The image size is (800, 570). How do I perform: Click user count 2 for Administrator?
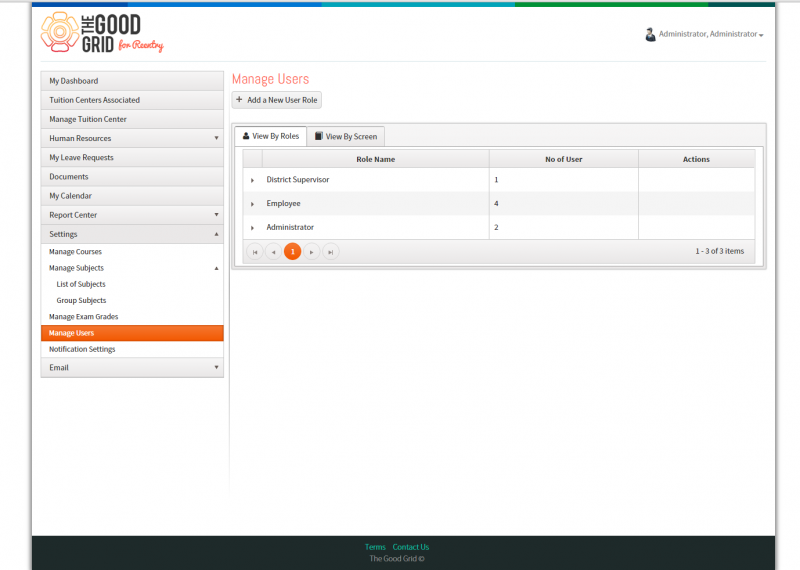[x=496, y=227]
